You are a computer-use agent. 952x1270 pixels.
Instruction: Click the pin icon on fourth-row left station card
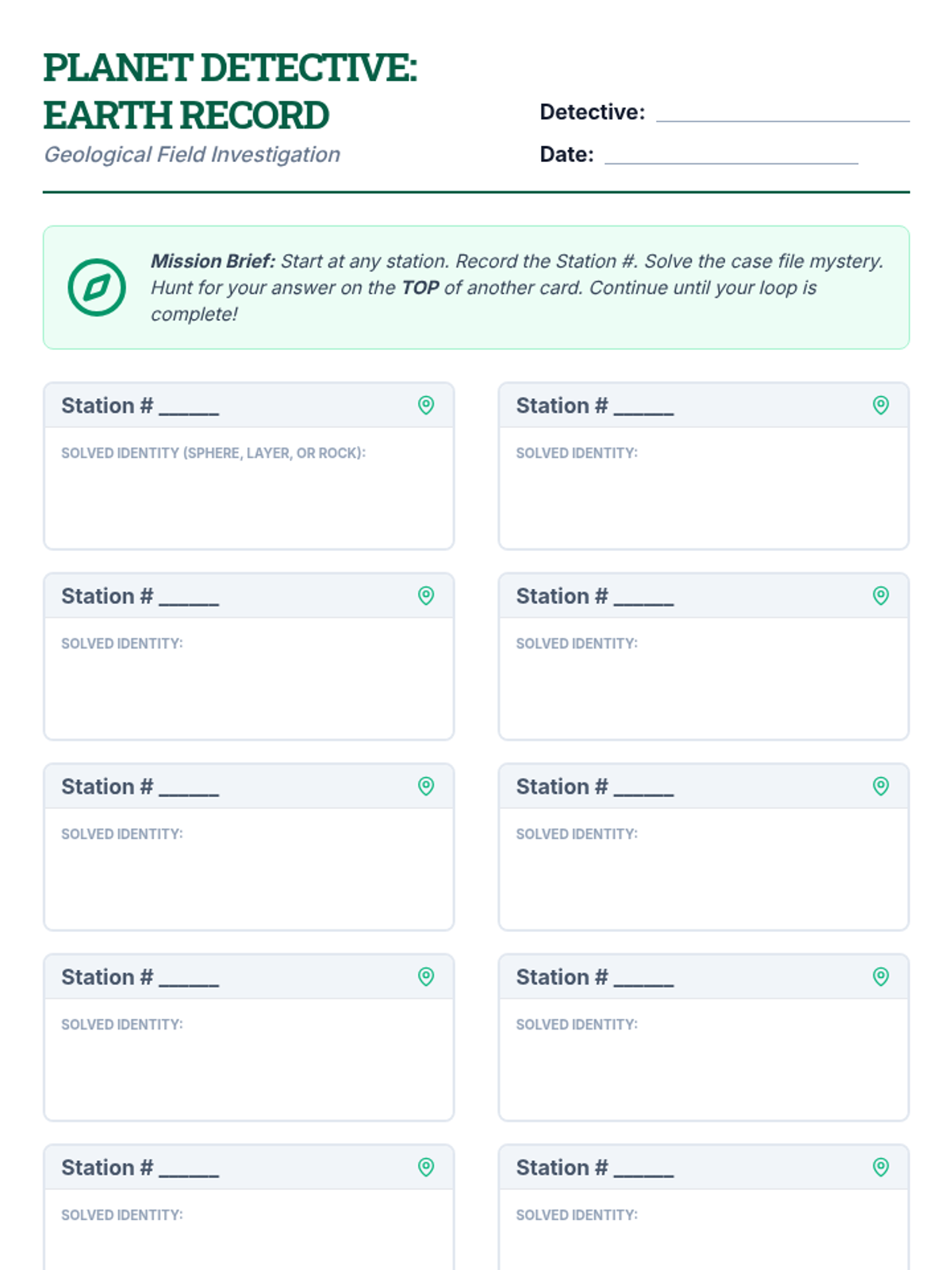pos(426,977)
